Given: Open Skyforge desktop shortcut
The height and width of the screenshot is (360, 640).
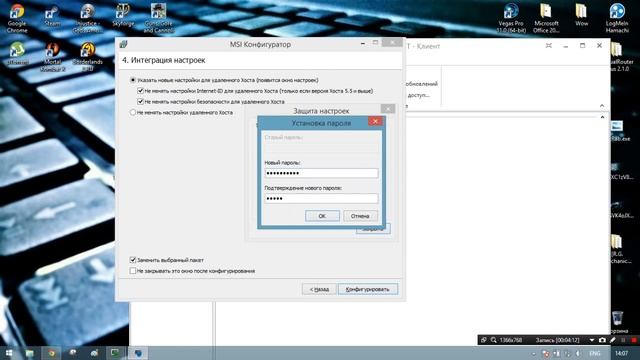Looking at the screenshot, I should pos(123,16).
